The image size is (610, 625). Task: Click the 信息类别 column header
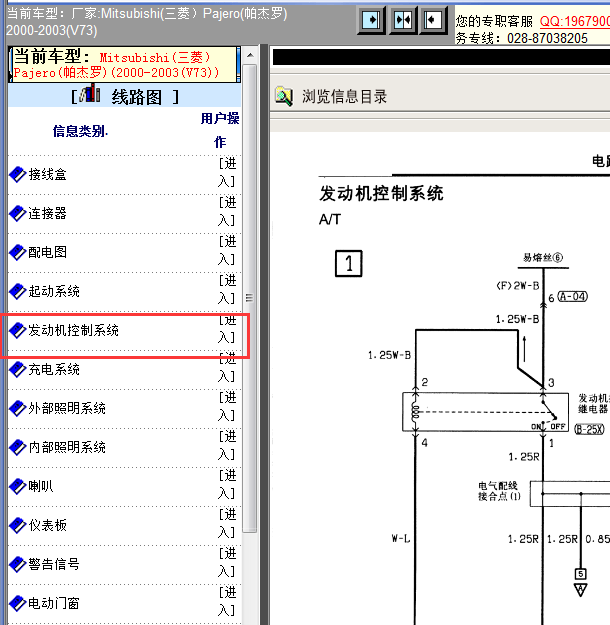click(x=80, y=131)
